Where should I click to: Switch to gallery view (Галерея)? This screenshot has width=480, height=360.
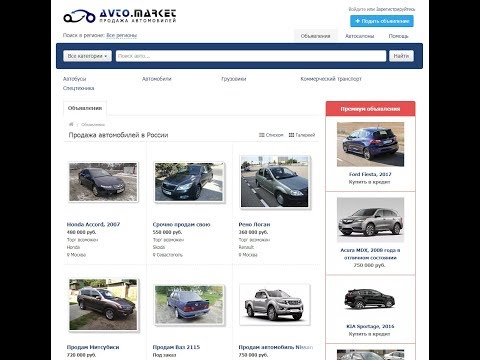[302, 135]
